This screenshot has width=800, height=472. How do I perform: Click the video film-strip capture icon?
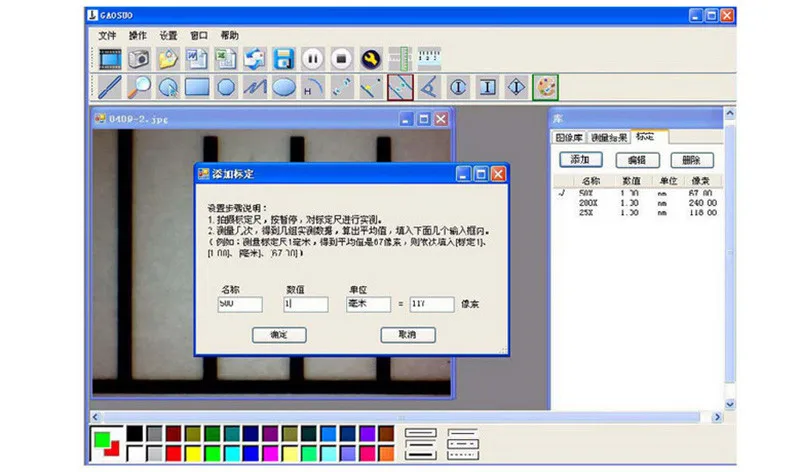coord(110,59)
